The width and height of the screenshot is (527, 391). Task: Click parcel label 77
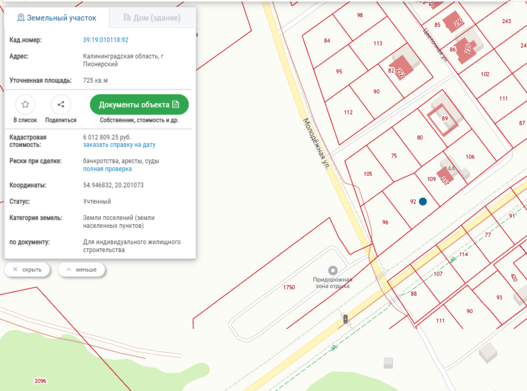(x=488, y=235)
